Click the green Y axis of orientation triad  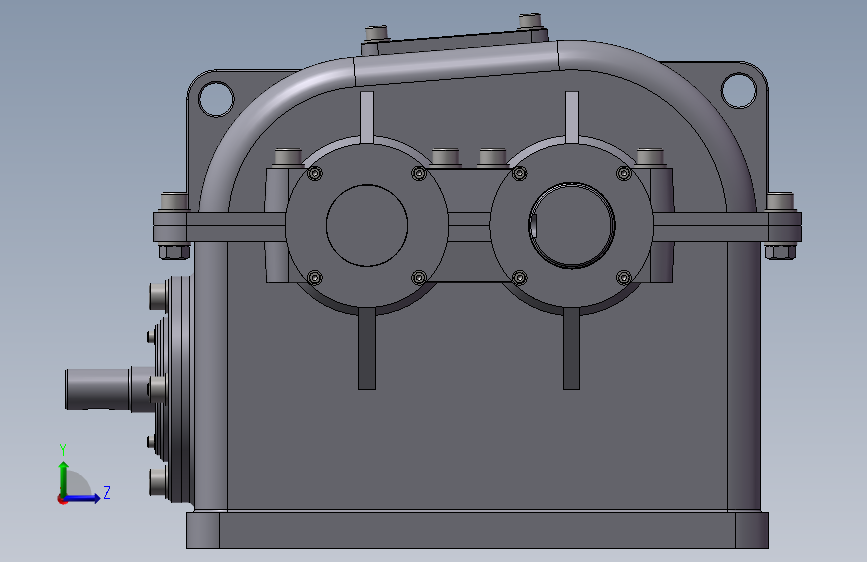click(64, 478)
